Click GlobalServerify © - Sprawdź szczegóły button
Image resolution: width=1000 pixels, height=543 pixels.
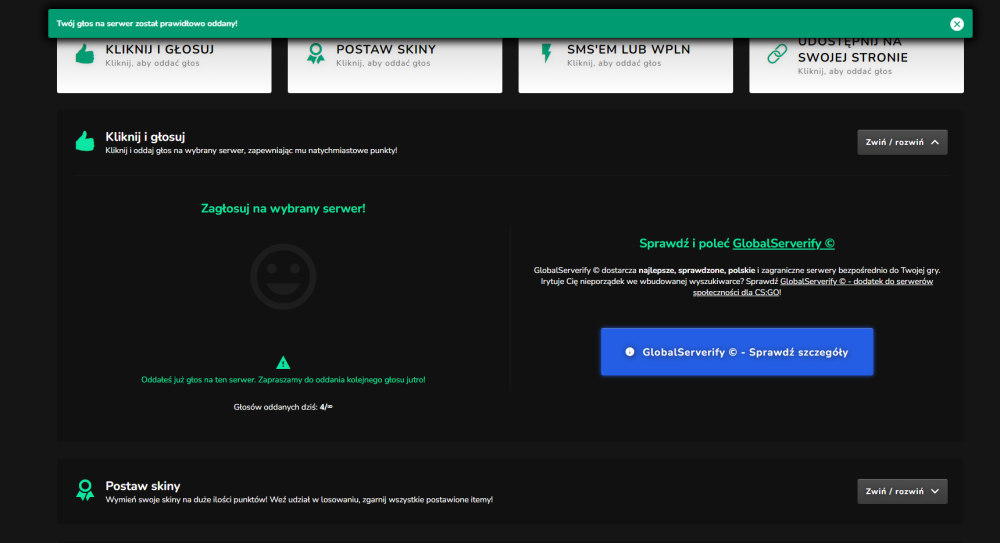pyautogui.click(x=737, y=352)
